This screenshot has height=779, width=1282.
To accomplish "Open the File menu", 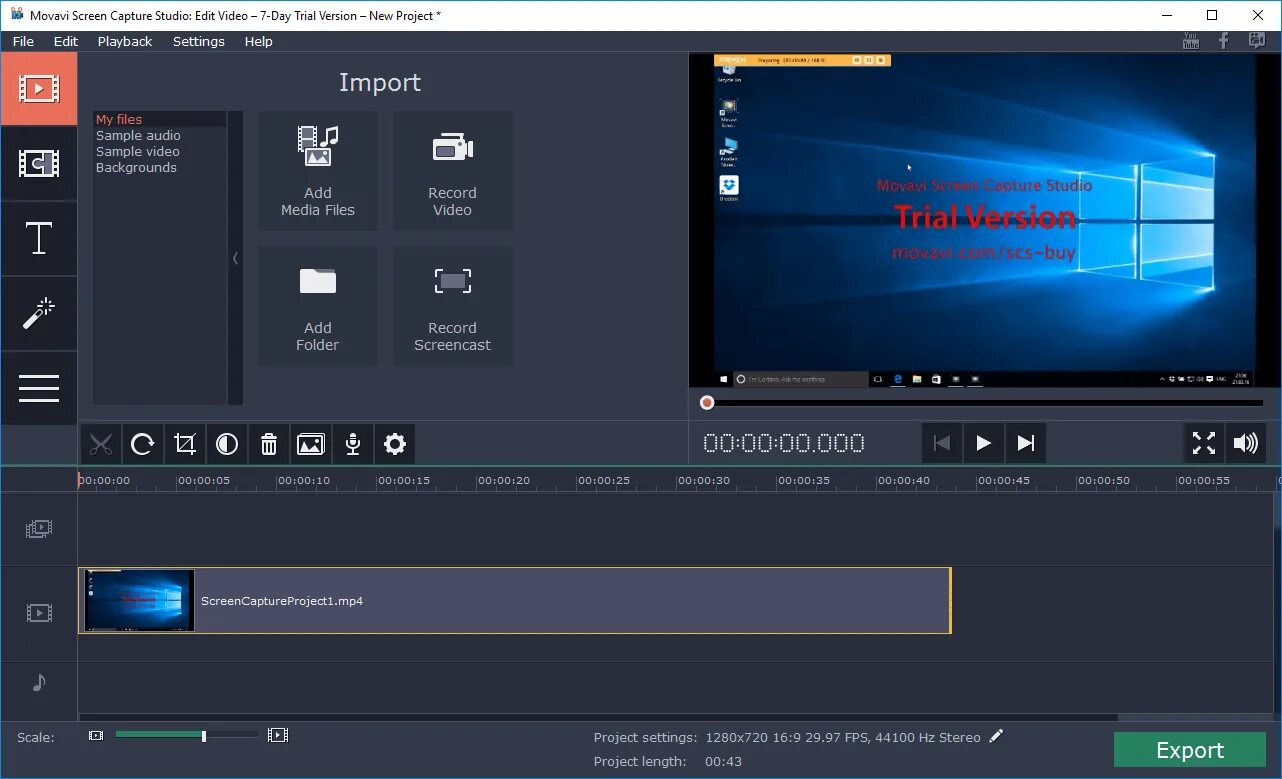I will point(23,41).
